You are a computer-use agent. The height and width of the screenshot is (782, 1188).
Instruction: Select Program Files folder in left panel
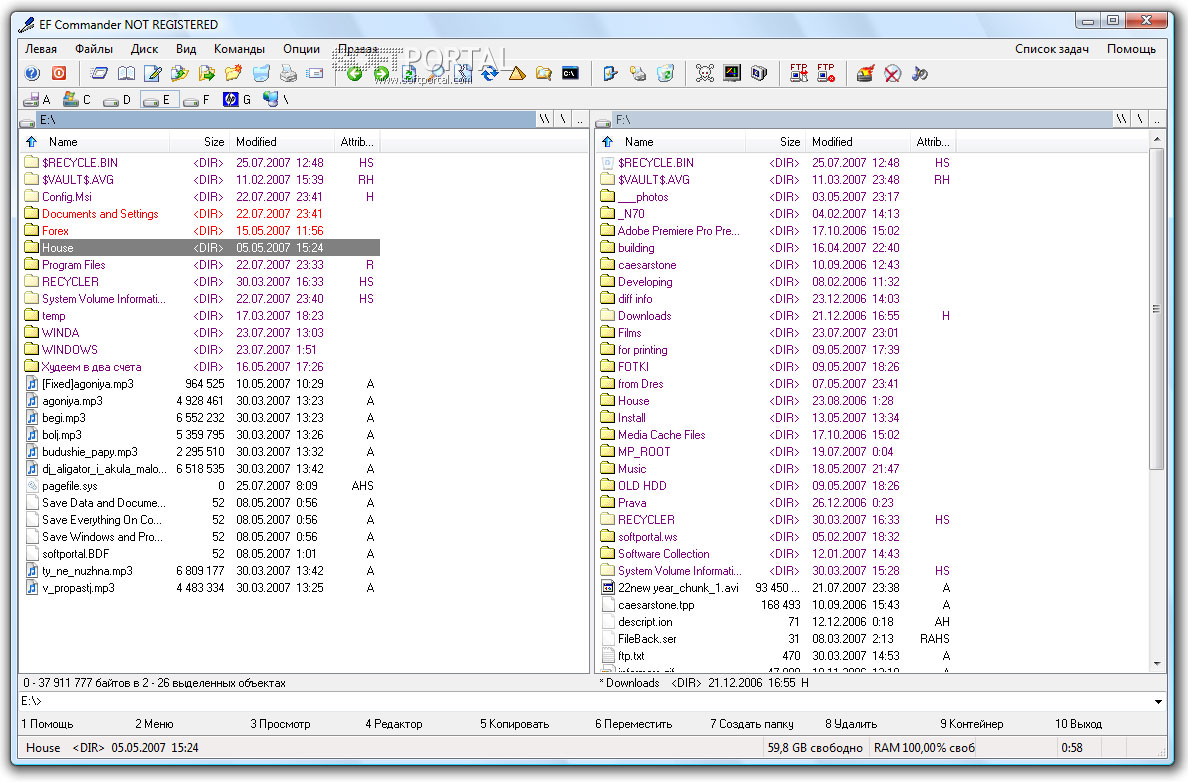73,264
